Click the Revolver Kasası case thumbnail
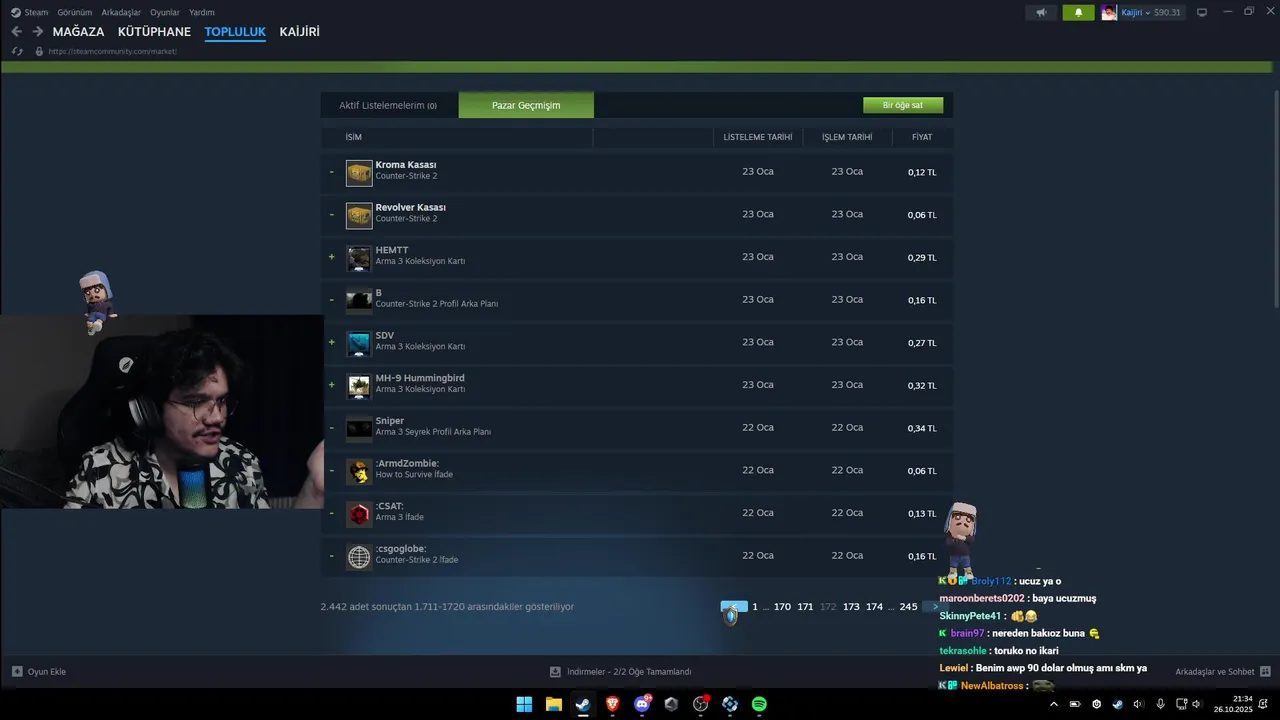This screenshot has width=1280, height=720. [x=359, y=216]
